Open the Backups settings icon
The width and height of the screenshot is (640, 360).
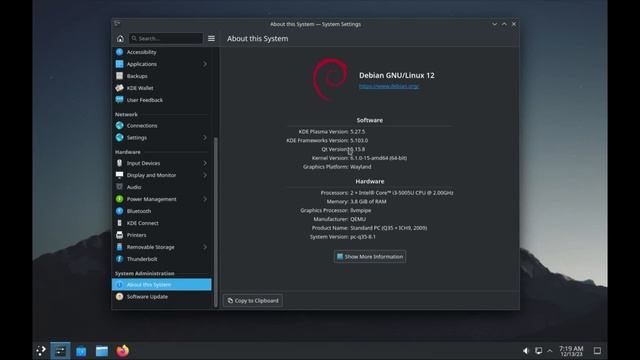[x=119, y=76]
